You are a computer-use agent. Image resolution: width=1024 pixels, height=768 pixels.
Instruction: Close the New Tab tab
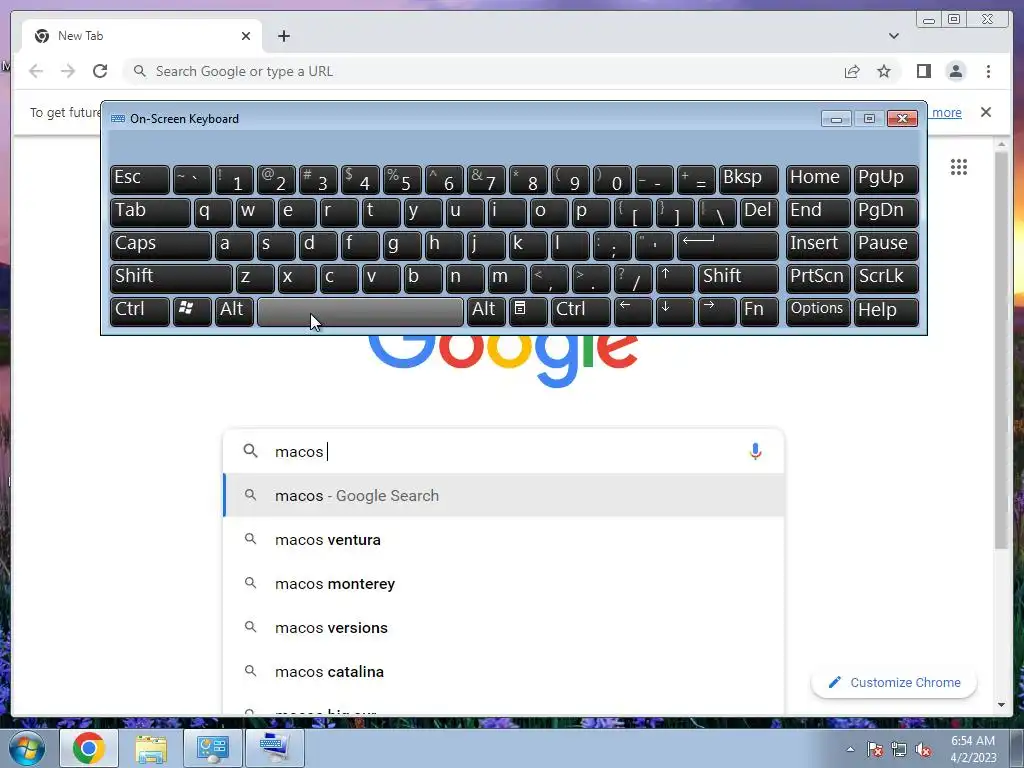tap(246, 36)
